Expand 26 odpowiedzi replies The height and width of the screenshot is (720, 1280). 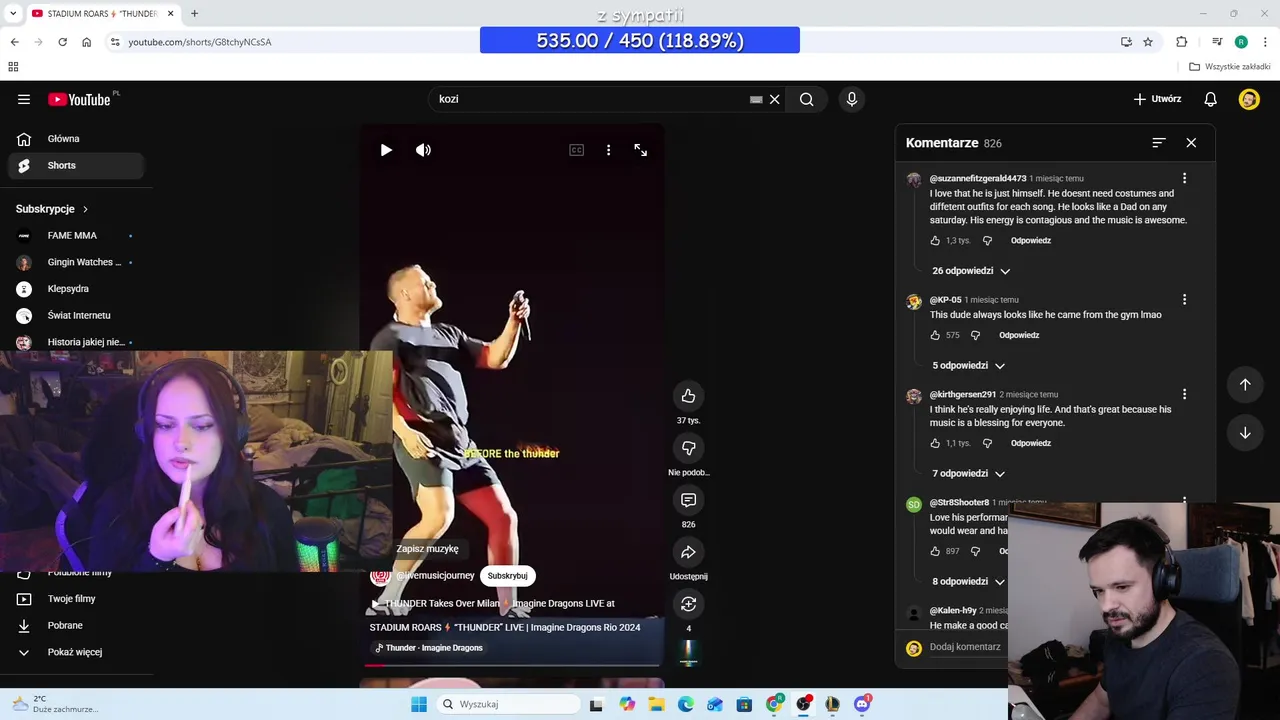[x=971, y=271]
